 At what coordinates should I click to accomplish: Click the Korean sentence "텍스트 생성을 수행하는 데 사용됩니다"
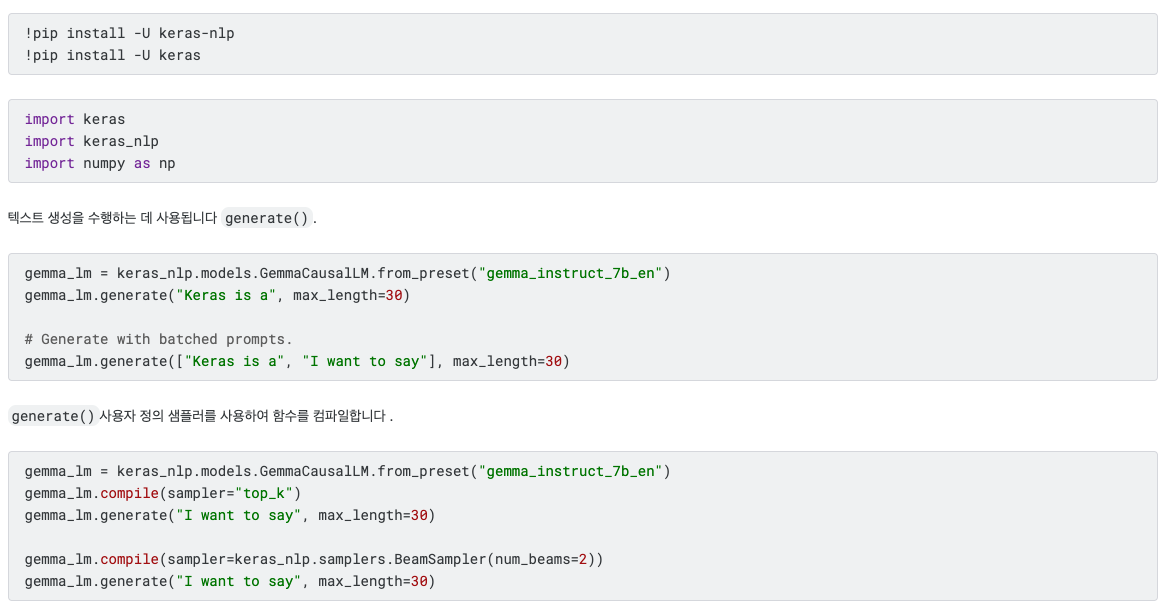[112, 218]
